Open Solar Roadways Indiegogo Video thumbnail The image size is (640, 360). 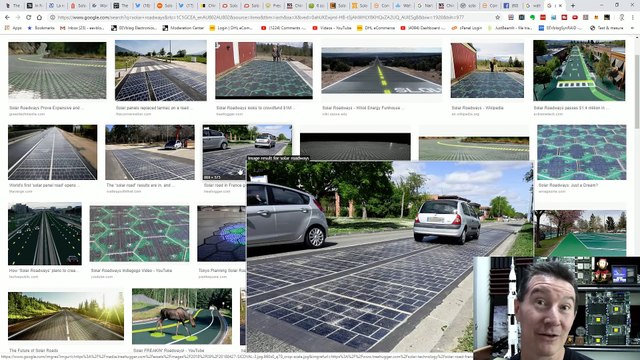coord(139,233)
